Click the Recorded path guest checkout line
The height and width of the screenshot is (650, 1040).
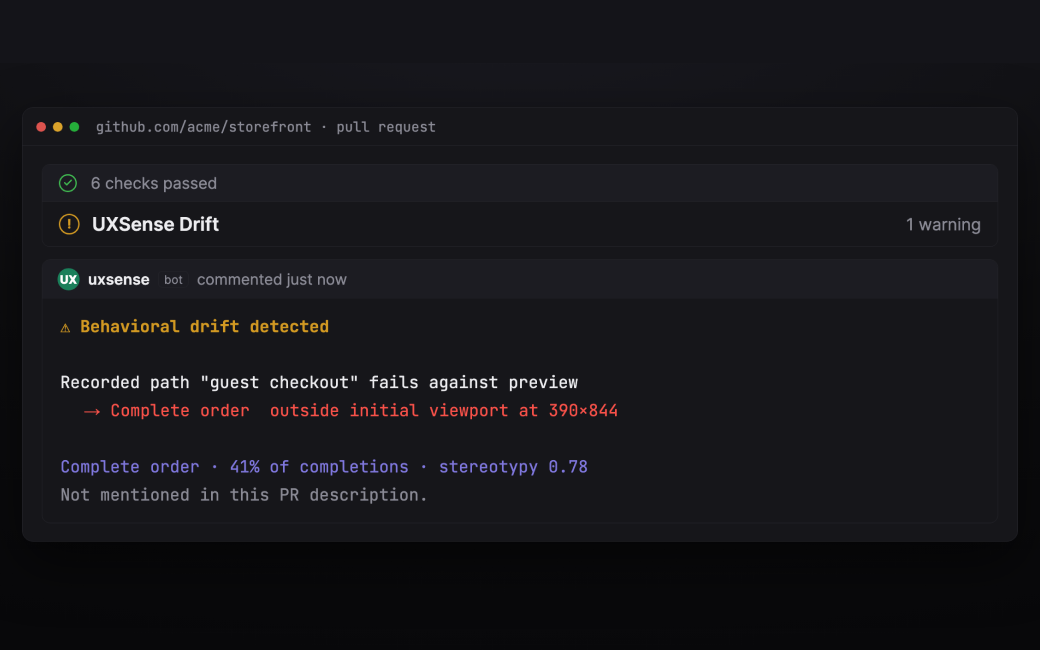[319, 383]
